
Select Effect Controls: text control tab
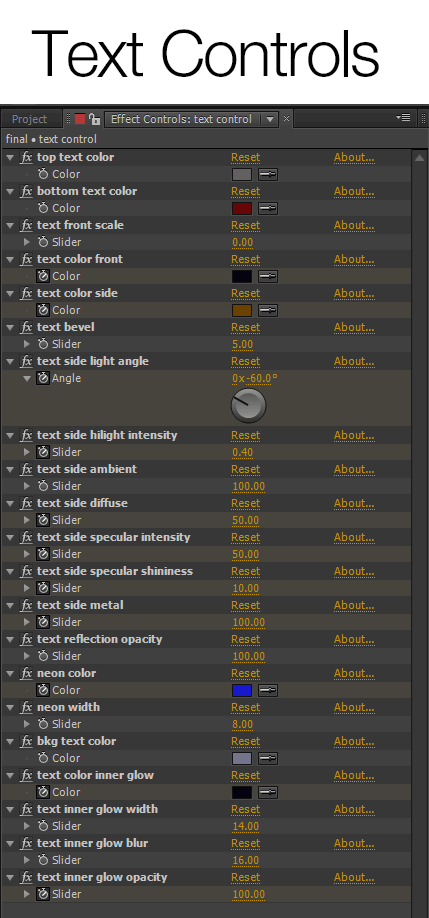[x=181, y=119]
